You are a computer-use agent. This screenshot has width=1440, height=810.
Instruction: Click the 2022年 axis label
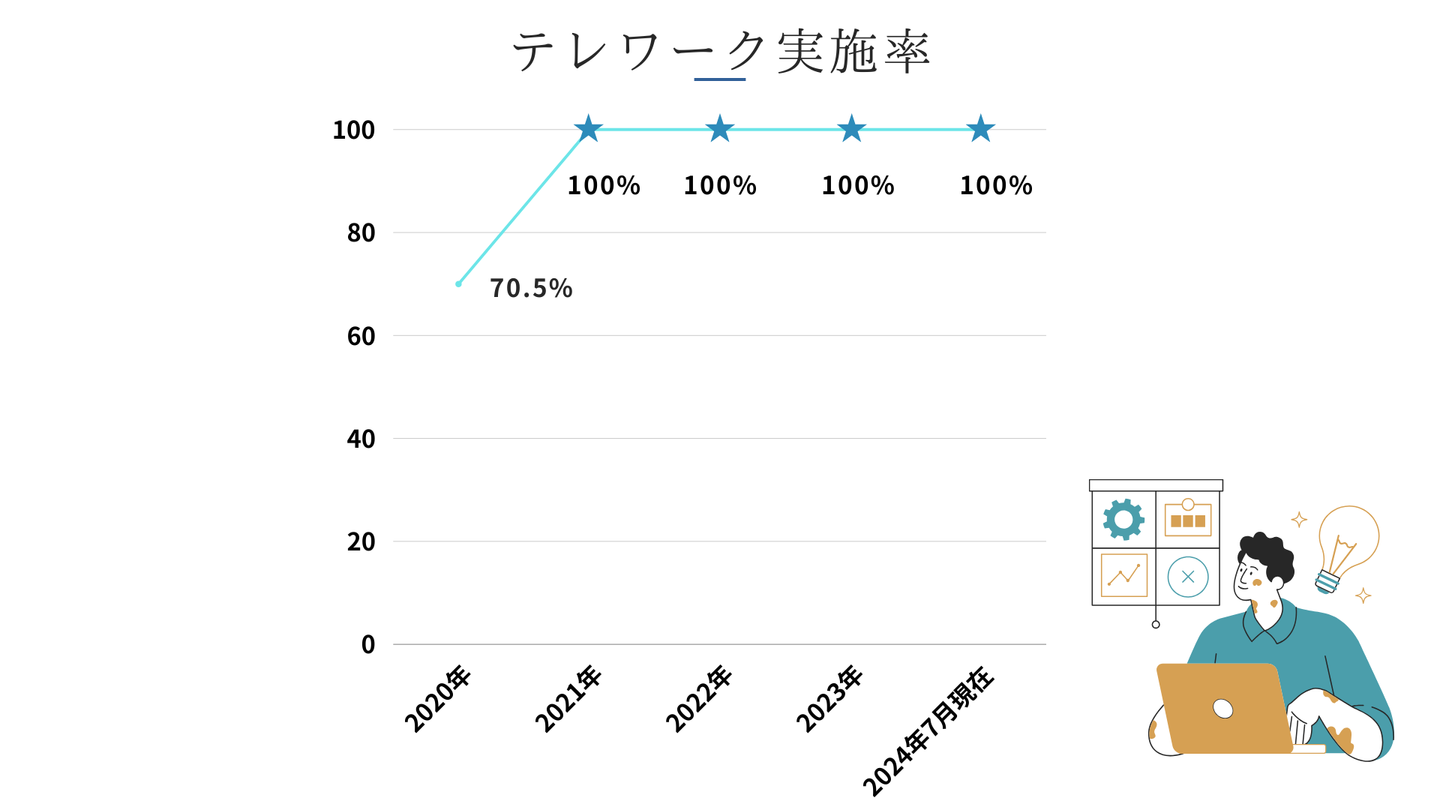(699, 699)
